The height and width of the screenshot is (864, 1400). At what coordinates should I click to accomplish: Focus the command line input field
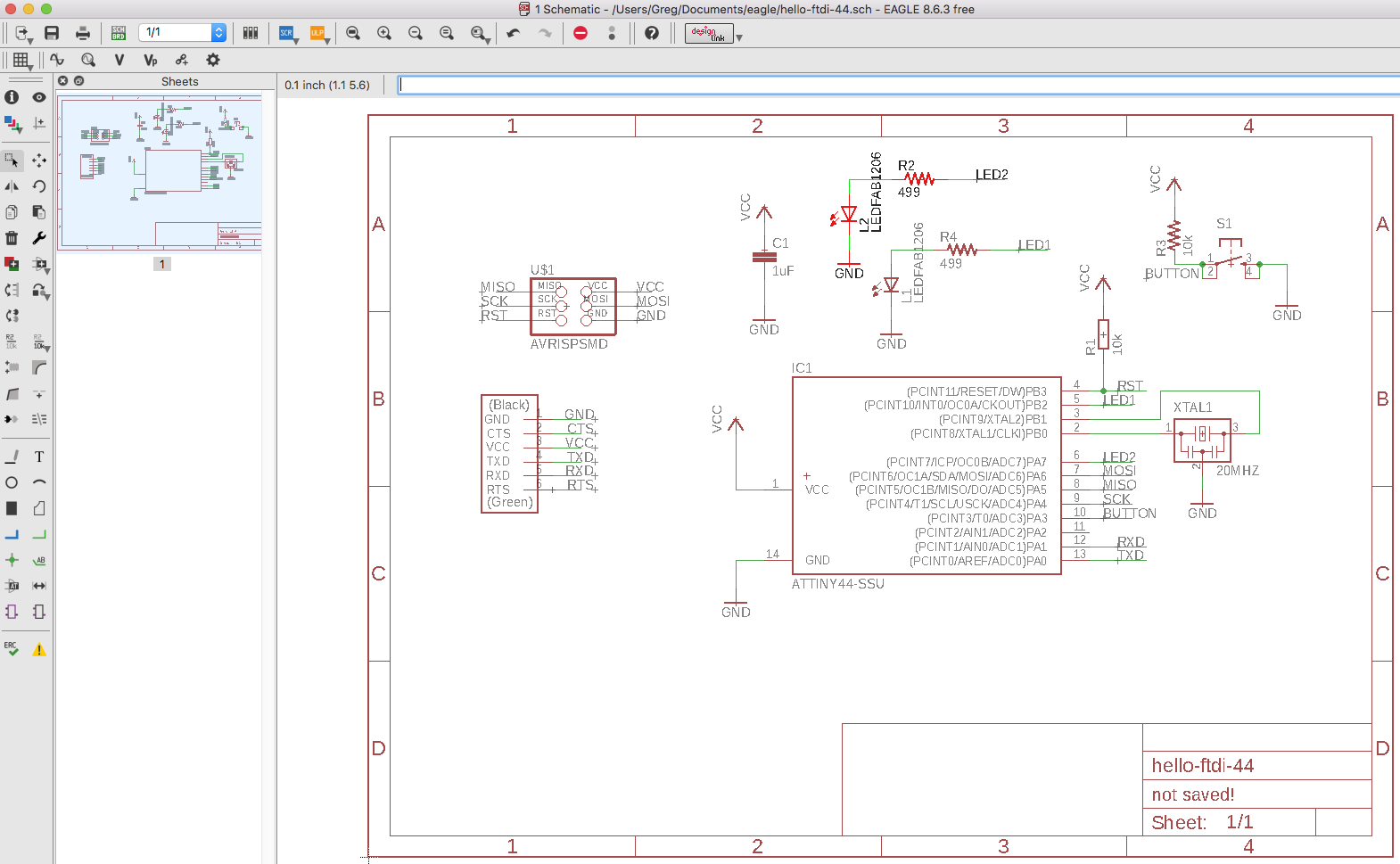pyautogui.click(x=899, y=85)
